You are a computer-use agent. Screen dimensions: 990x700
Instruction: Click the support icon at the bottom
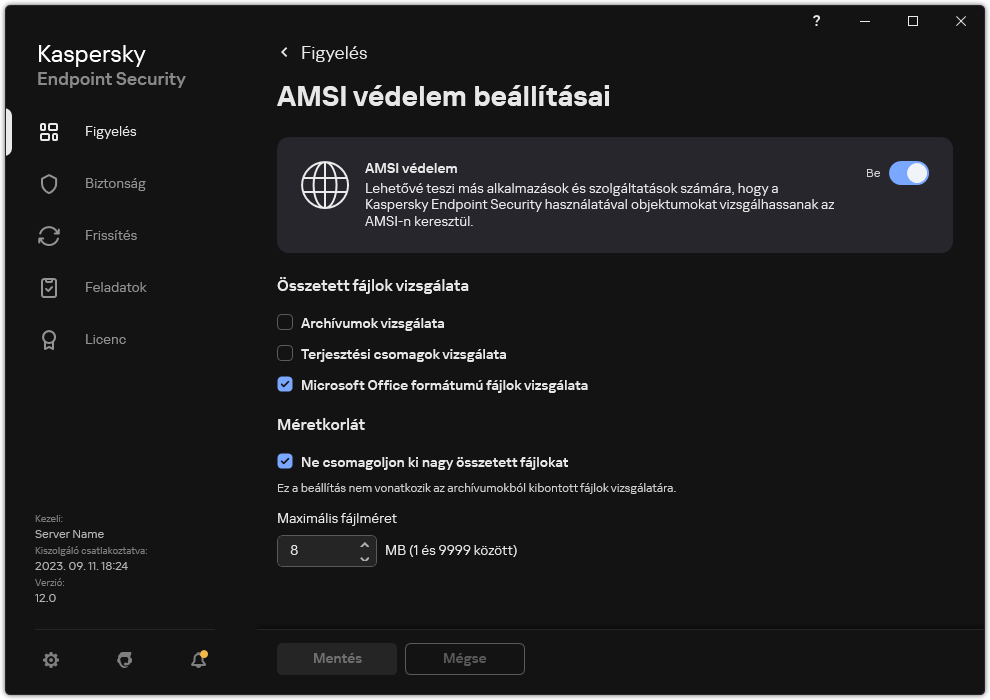[x=124, y=660]
